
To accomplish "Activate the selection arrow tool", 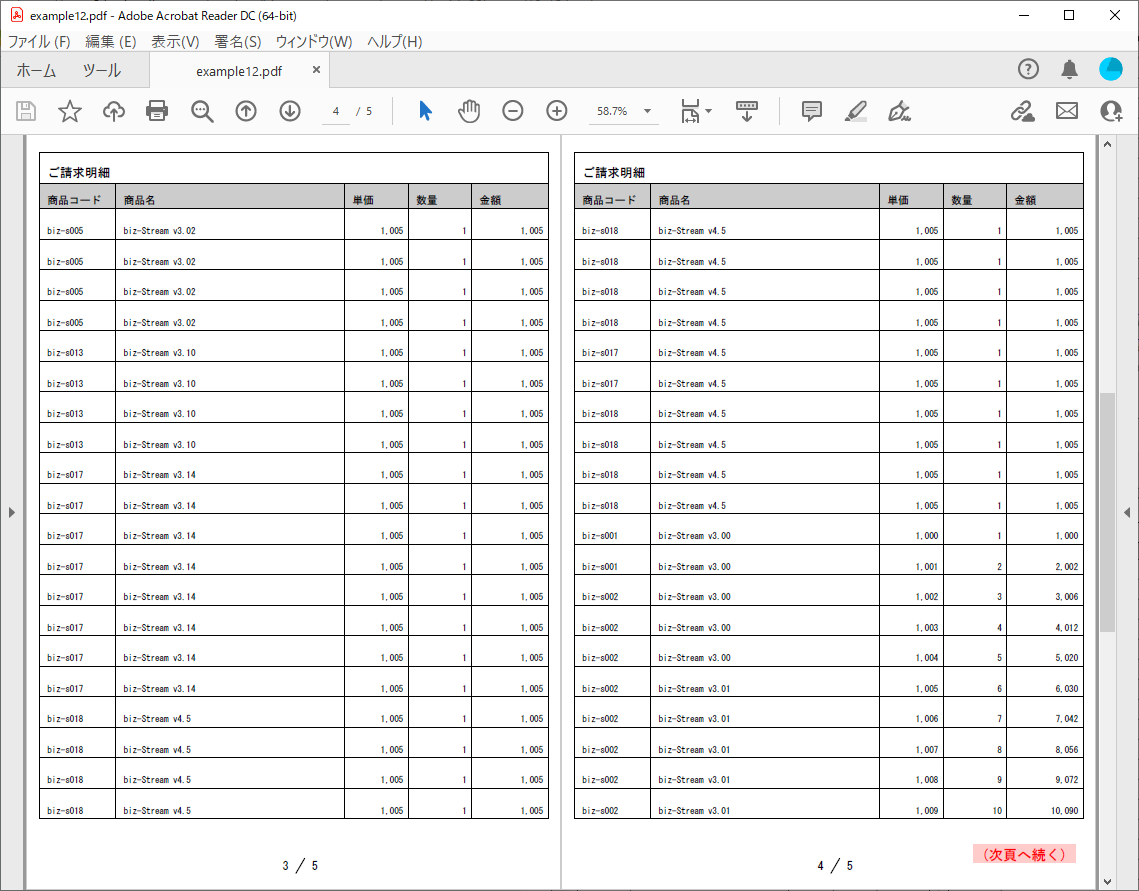I will 425,111.
